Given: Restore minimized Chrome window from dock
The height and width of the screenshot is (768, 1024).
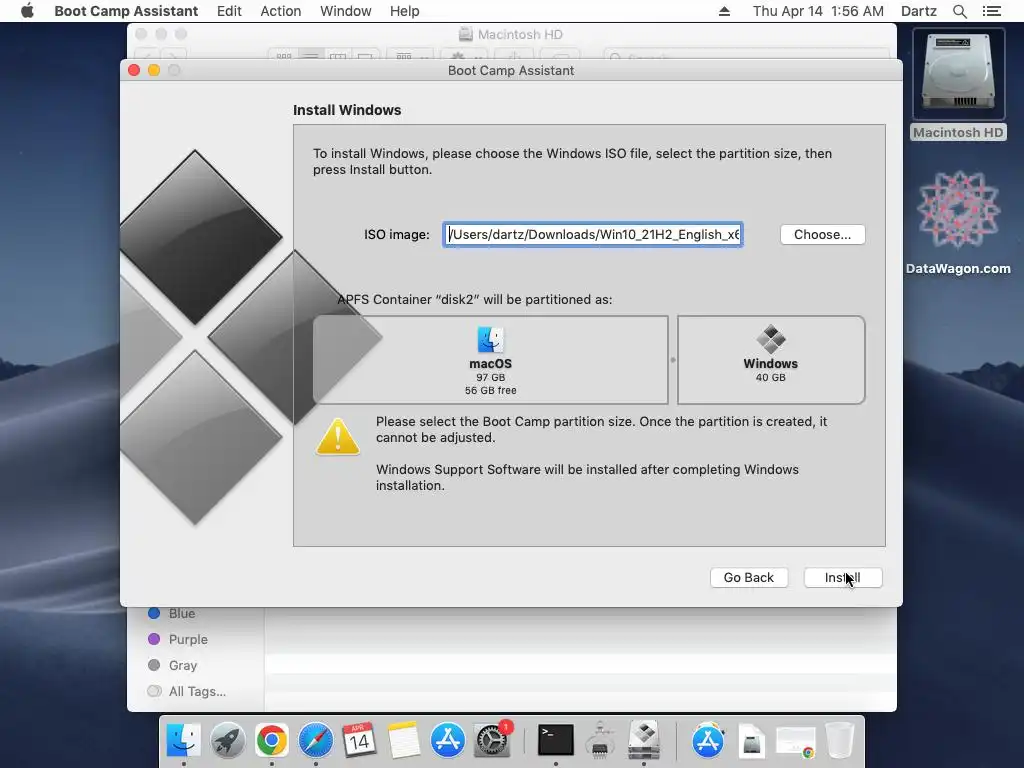Looking at the screenshot, I should coord(795,742).
